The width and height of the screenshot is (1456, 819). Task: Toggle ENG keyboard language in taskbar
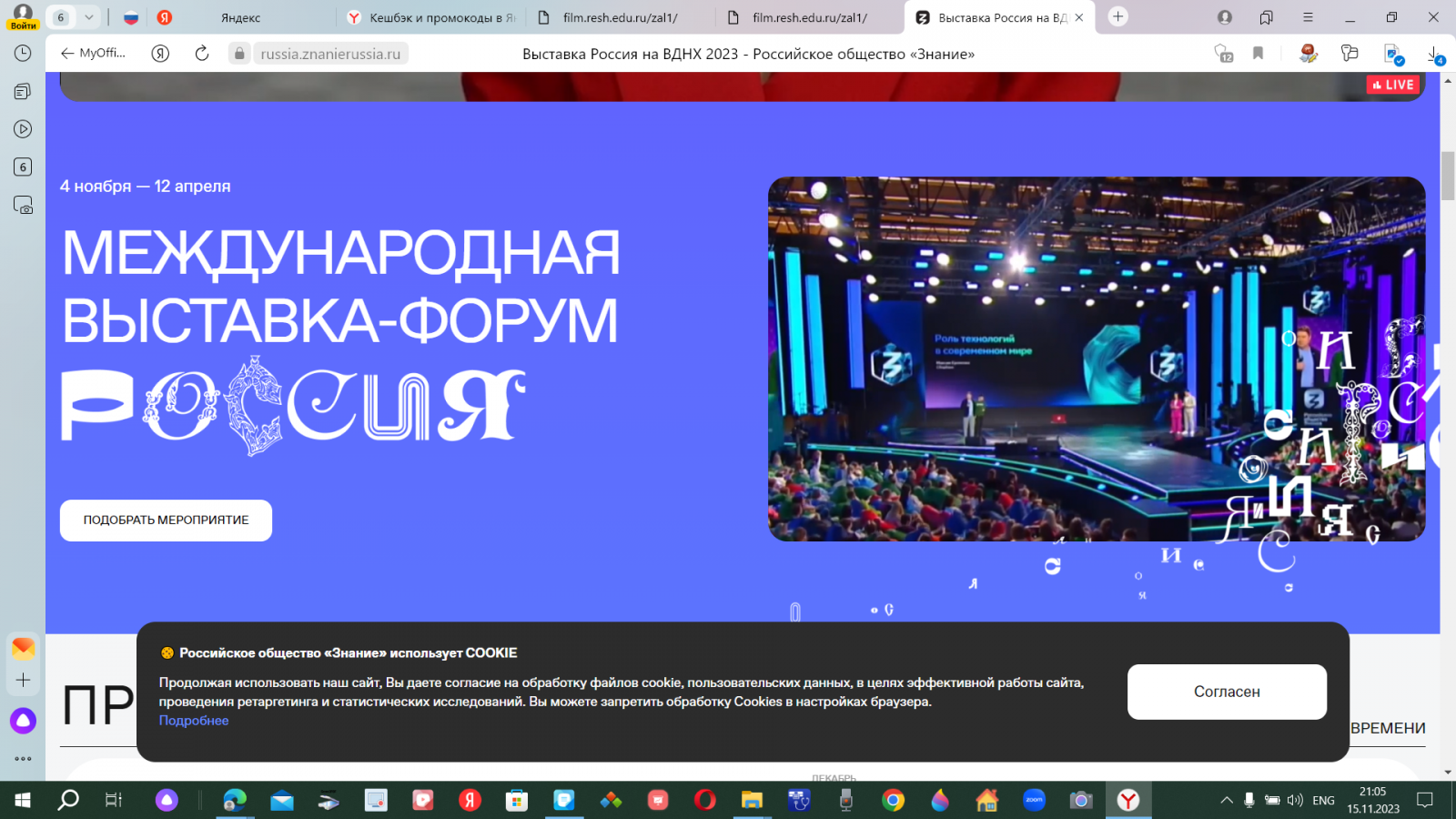pos(1323,801)
